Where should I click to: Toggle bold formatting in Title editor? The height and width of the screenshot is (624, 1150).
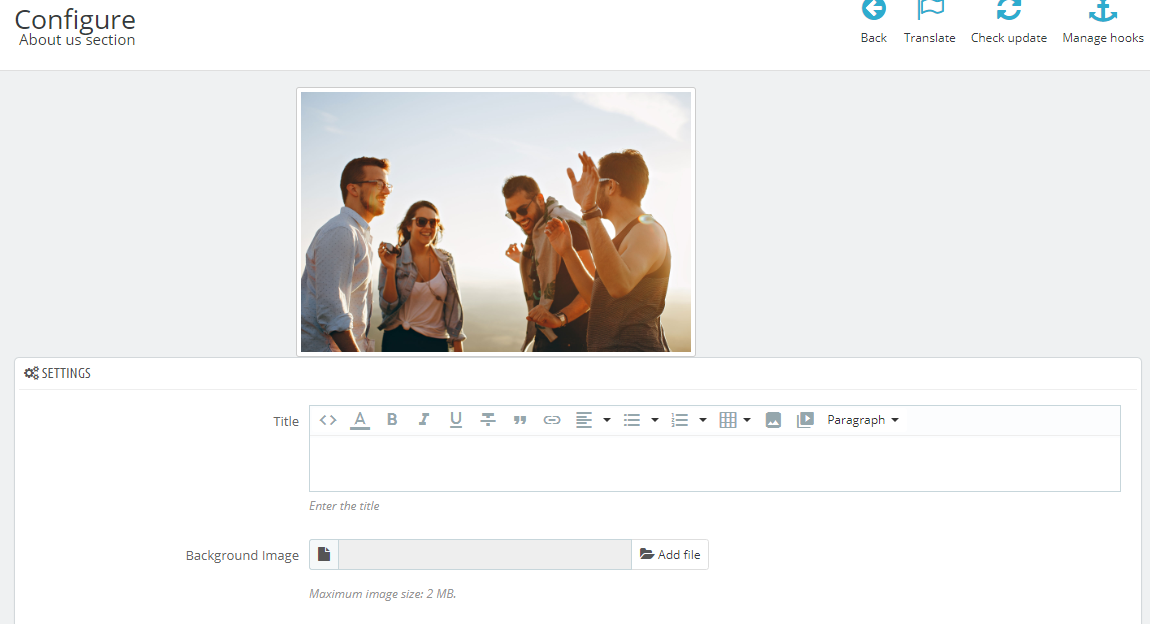click(x=392, y=420)
